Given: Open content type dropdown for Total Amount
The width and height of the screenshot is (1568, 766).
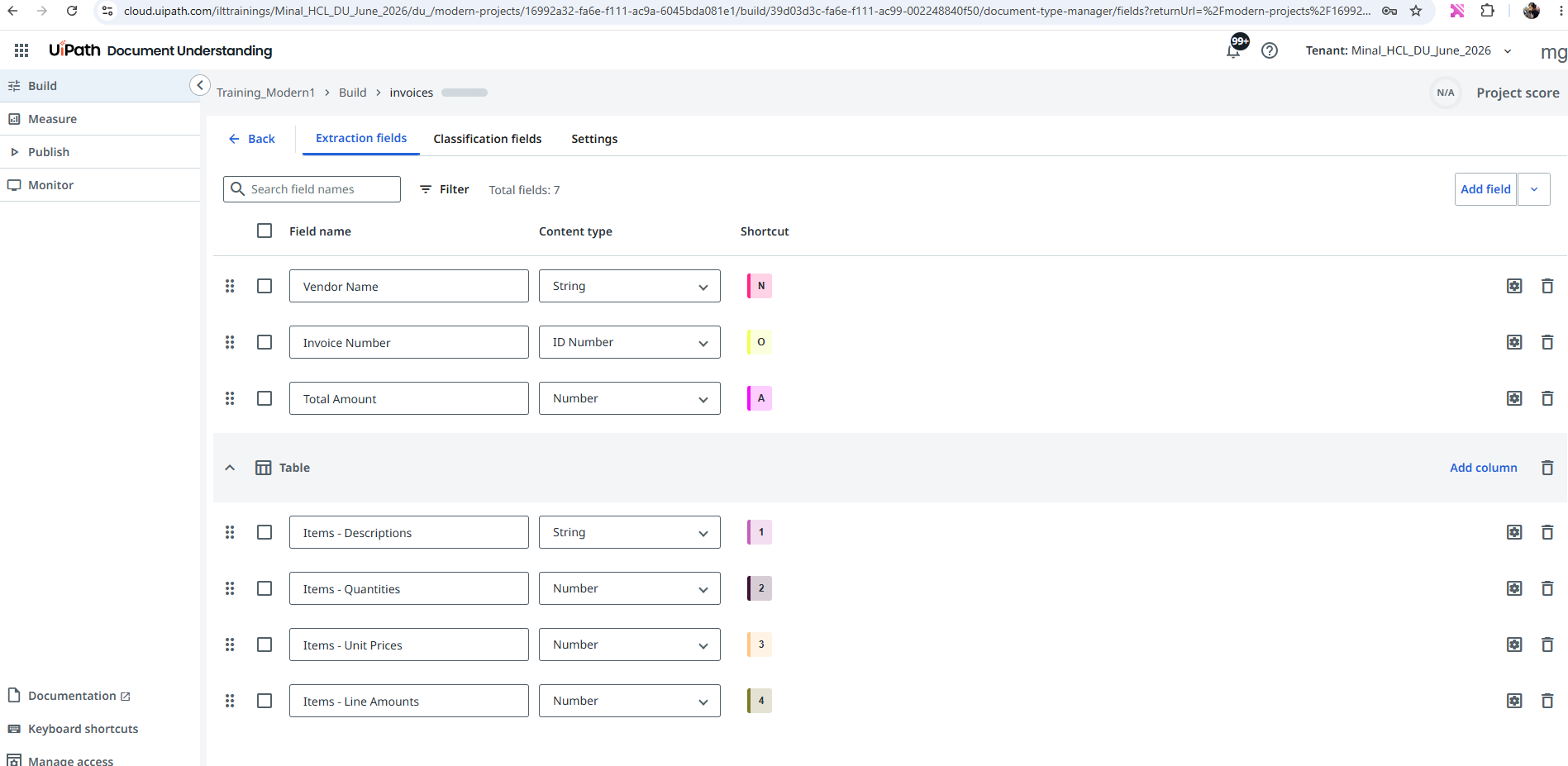Looking at the screenshot, I should tap(630, 398).
